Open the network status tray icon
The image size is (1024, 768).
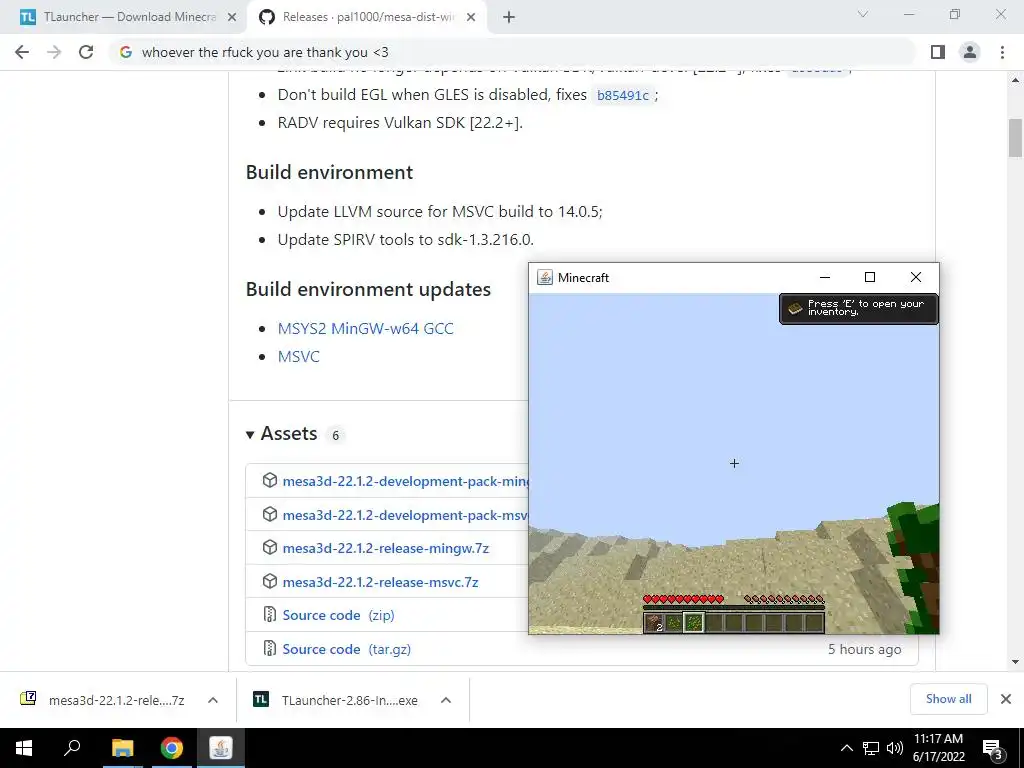click(871, 748)
